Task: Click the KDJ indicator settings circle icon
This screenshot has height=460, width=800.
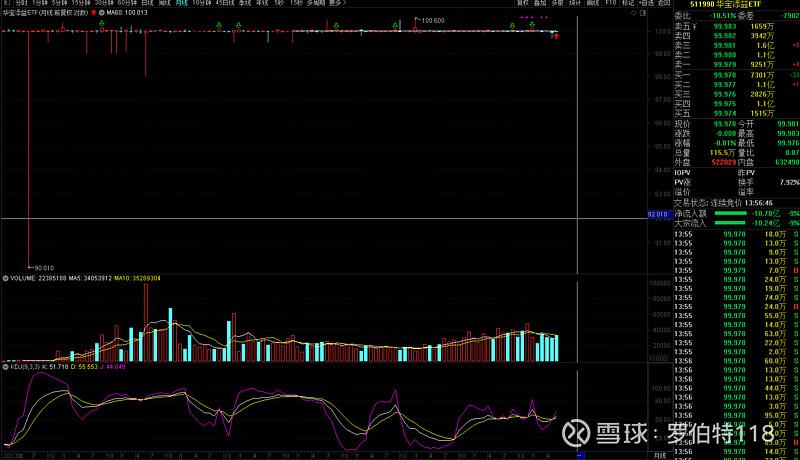Action: pos(4,367)
